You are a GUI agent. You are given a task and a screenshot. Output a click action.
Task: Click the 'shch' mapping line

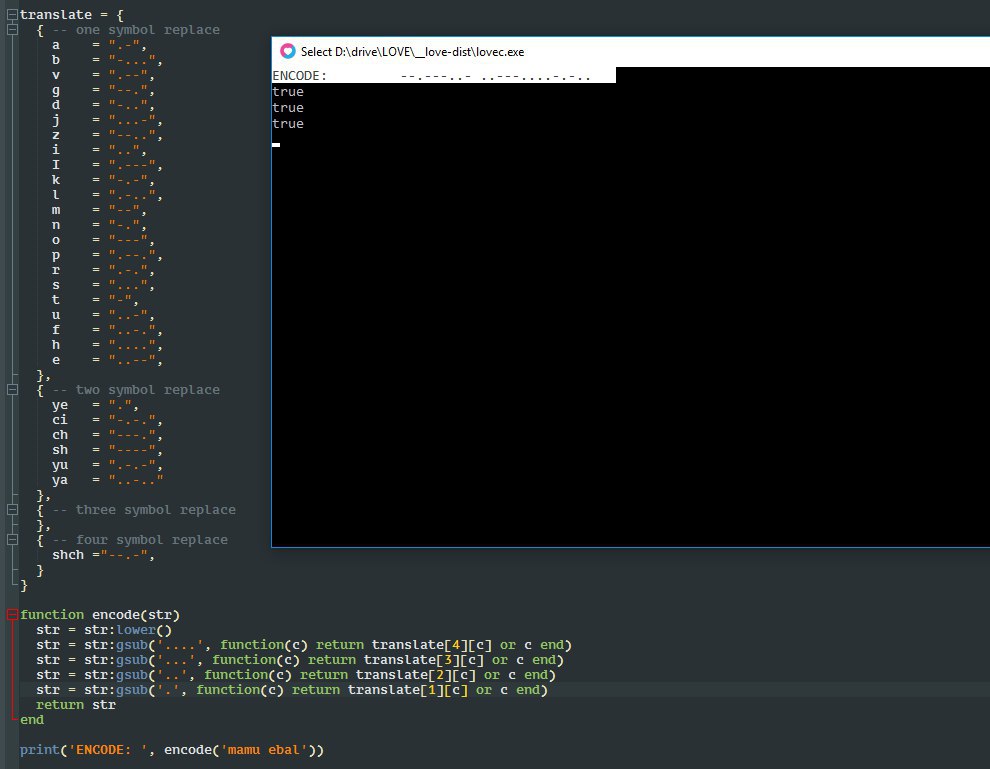click(x=103, y=556)
